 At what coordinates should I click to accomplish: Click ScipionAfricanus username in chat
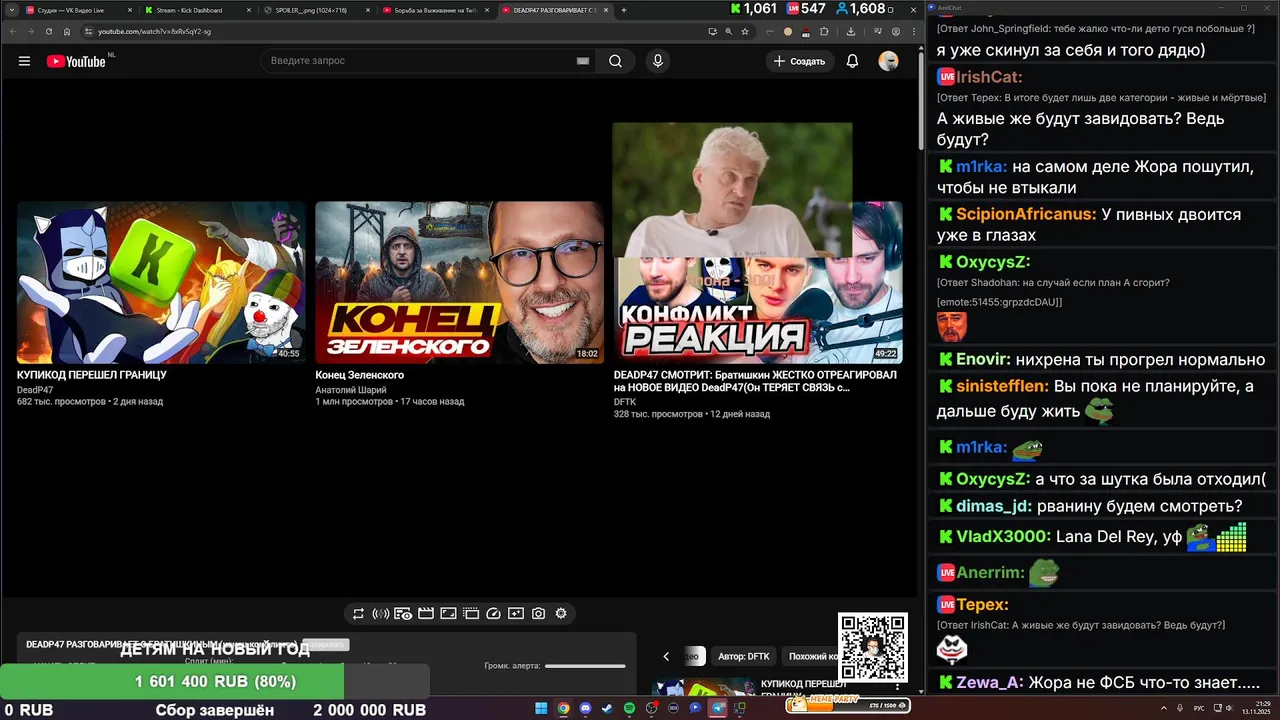point(1026,214)
